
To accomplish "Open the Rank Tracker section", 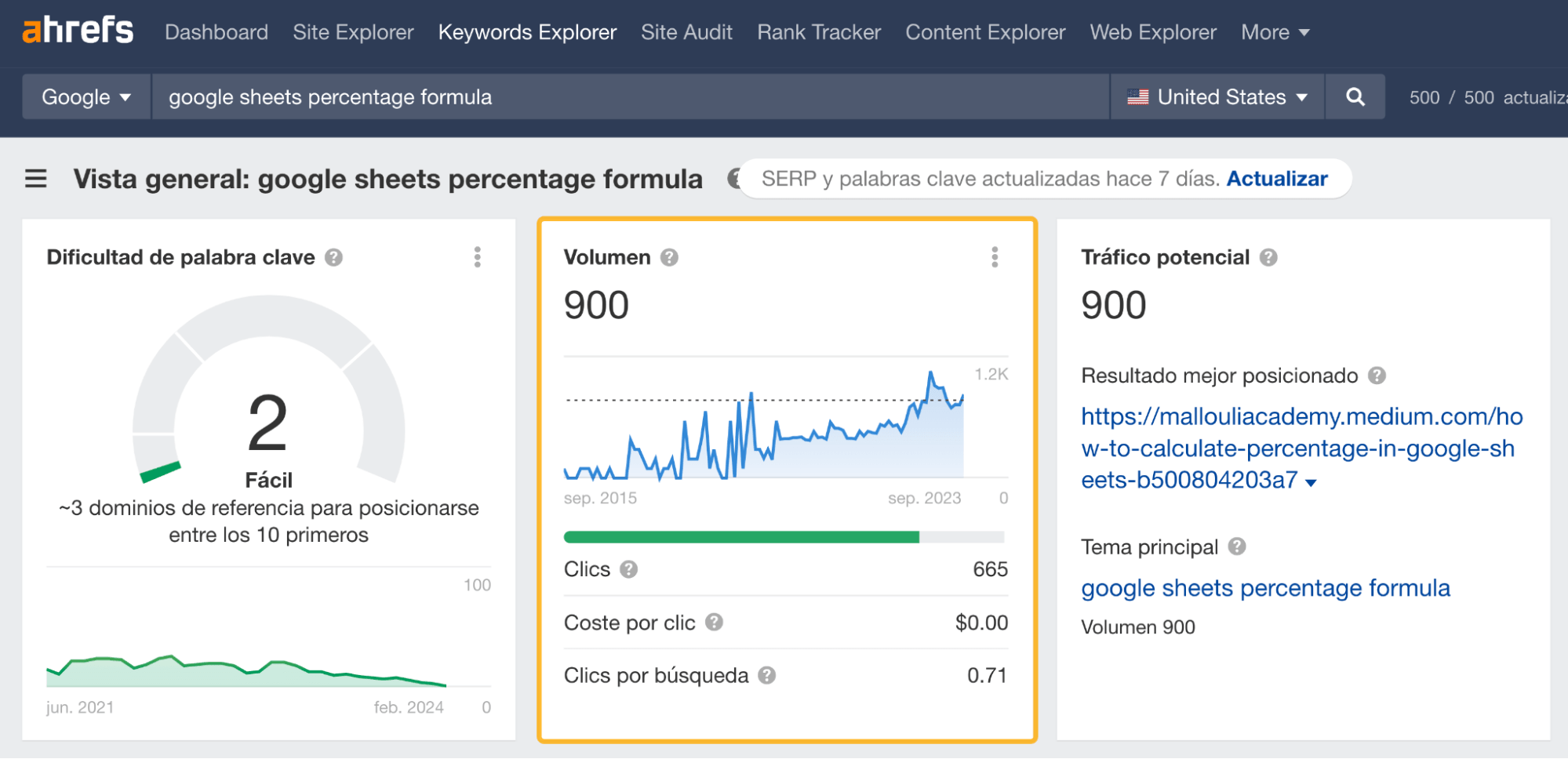I will pos(818,32).
